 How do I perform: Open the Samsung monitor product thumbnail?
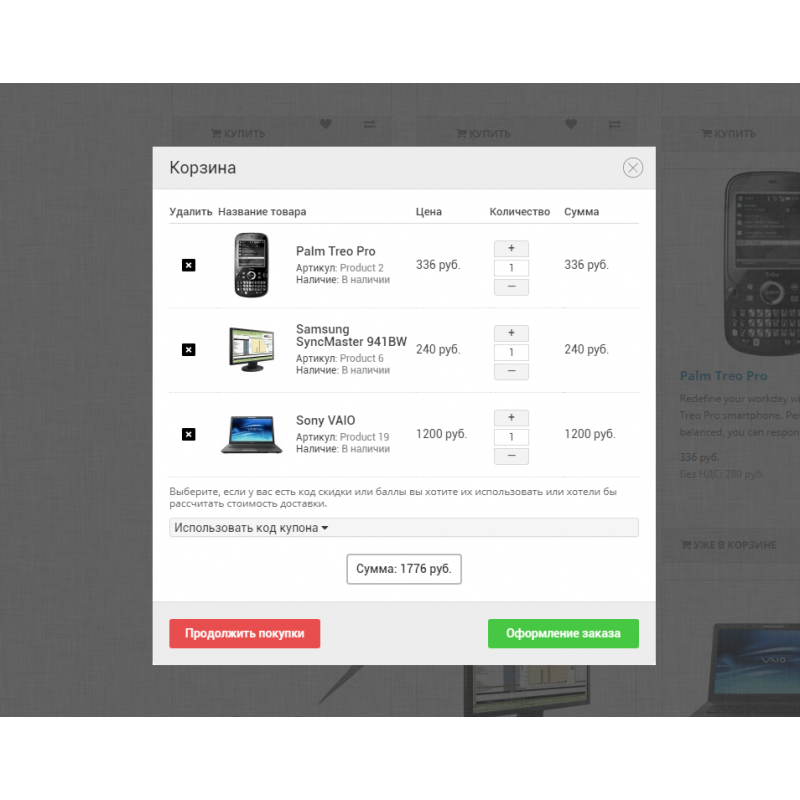click(x=251, y=349)
